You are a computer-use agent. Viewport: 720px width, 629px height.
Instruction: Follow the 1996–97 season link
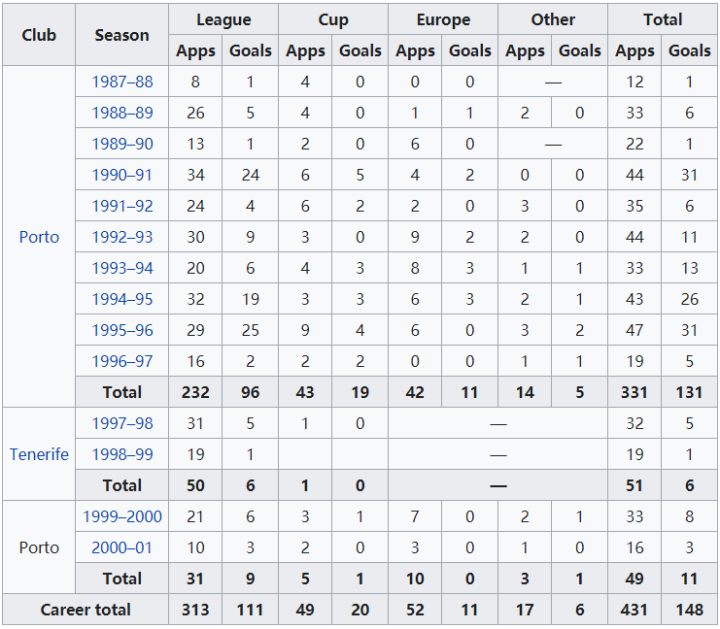tap(122, 361)
